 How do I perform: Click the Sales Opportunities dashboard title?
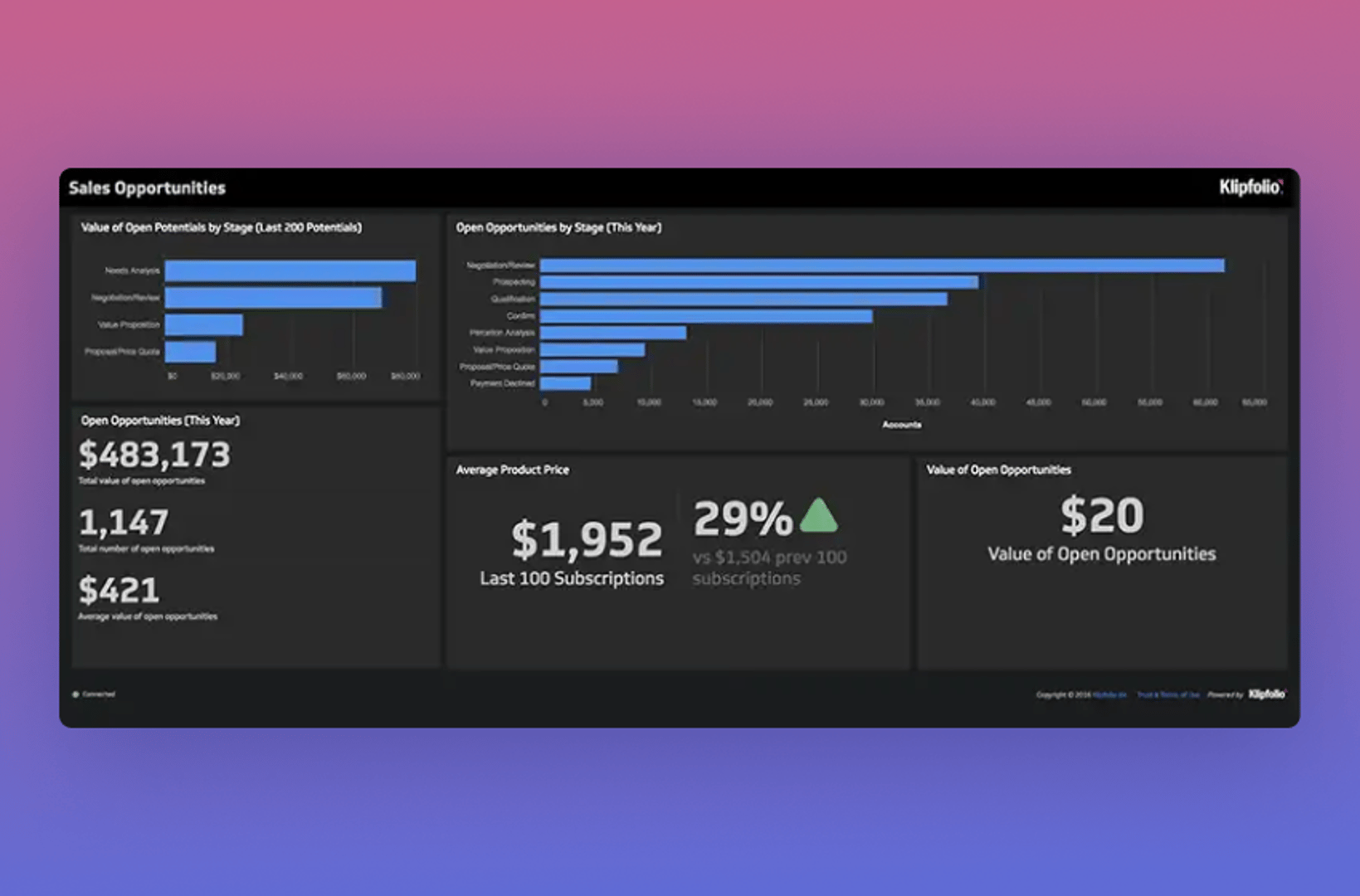click(x=147, y=188)
